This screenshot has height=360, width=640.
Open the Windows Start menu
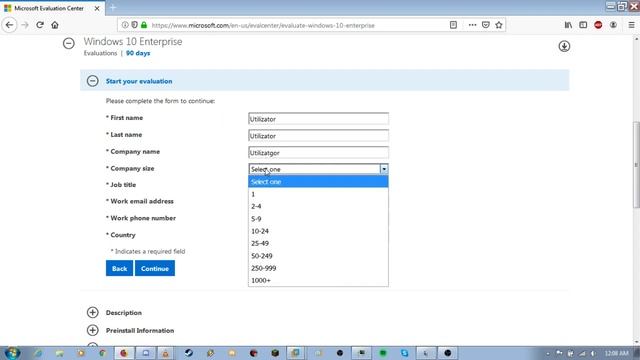coord(12,353)
